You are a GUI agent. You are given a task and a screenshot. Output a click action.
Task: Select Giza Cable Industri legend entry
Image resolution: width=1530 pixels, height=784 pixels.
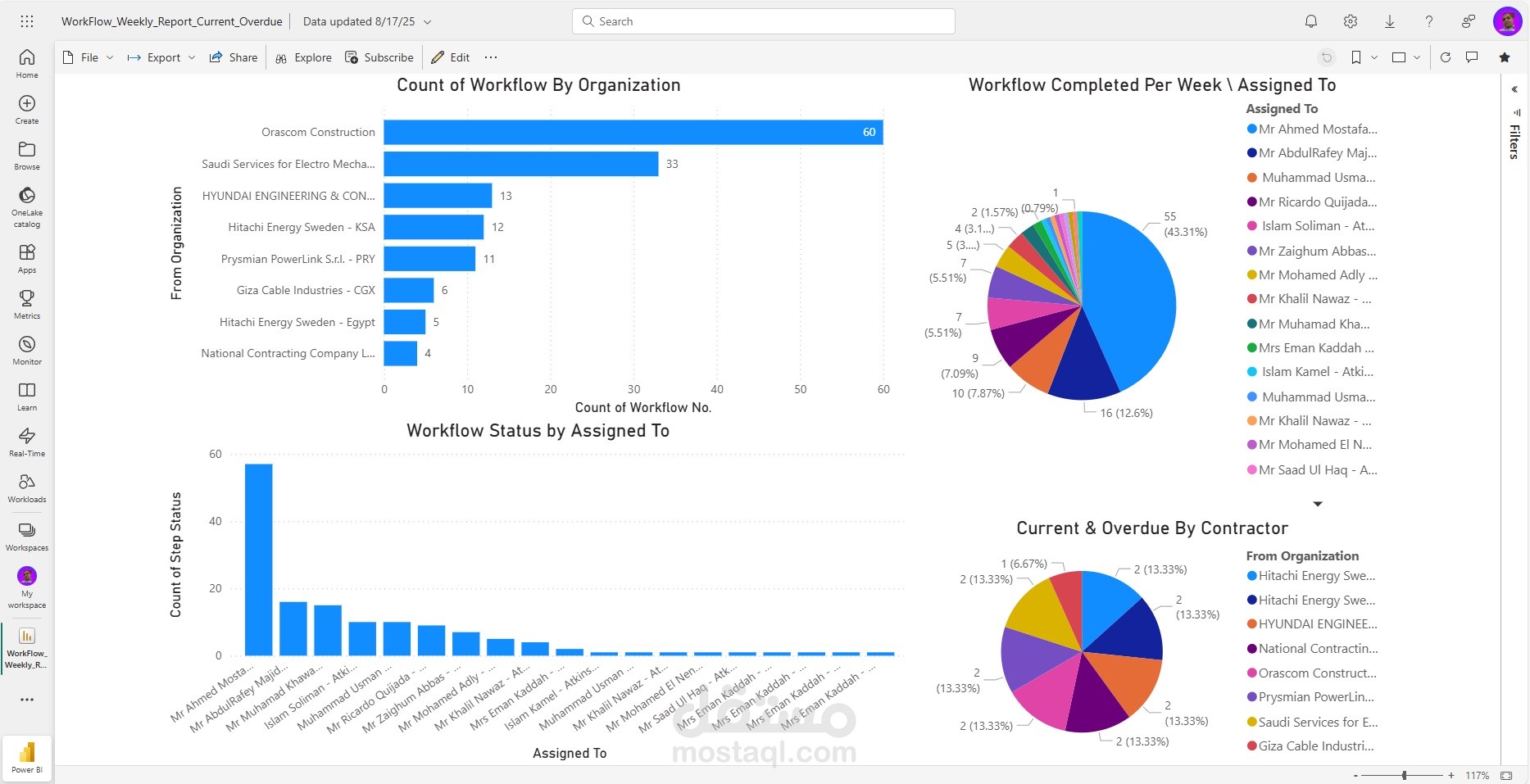point(1310,745)
